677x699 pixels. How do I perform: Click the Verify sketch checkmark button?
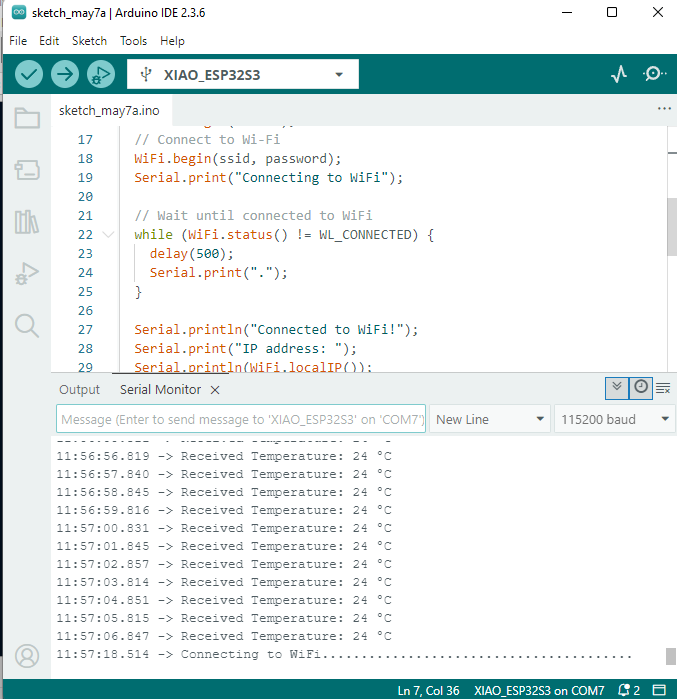click(x=29, y=74)
